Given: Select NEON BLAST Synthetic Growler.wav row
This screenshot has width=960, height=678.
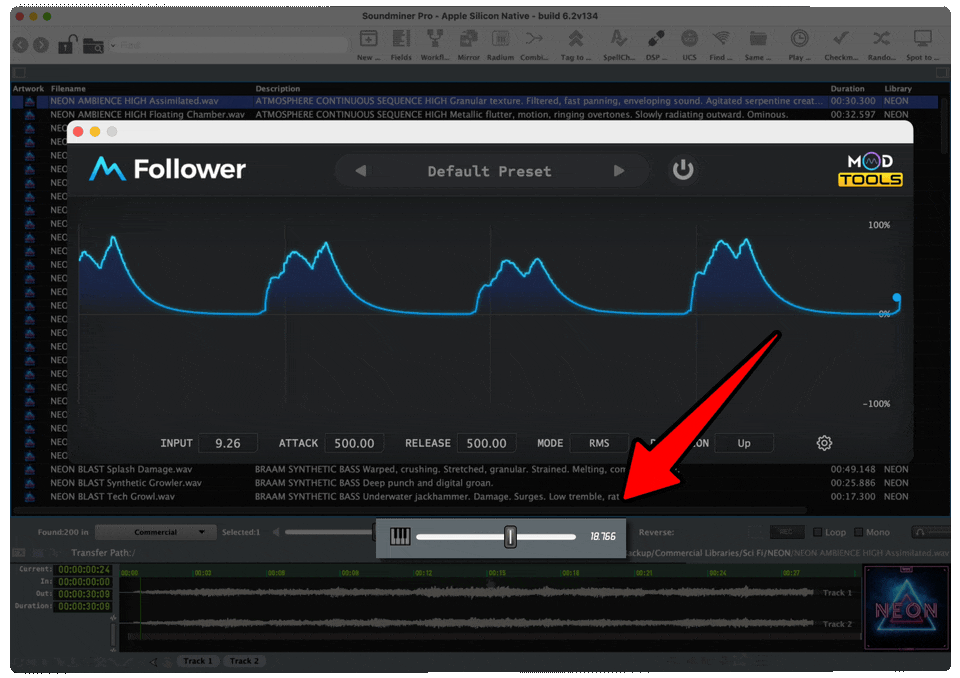Looking at the screenshot, I should (475, 483).
